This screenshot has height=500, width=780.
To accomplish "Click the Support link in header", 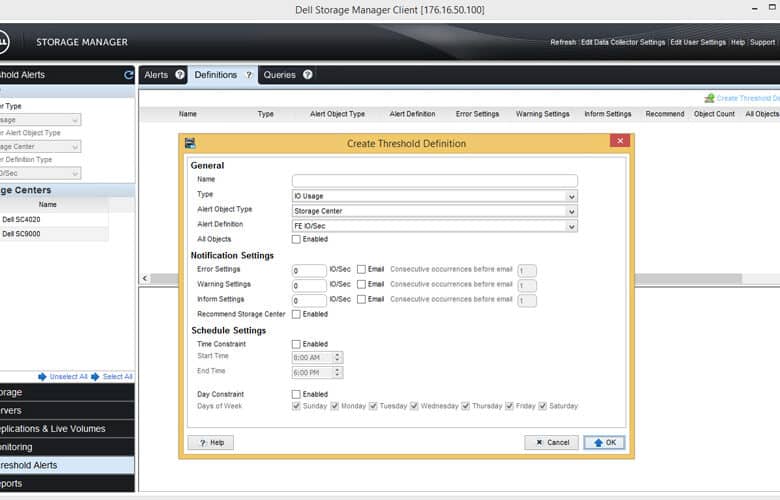I will coord(763,42).
